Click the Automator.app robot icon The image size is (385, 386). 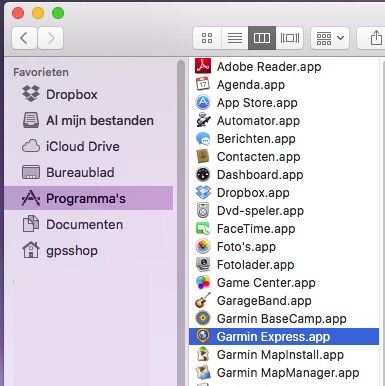tap(203, 120)
